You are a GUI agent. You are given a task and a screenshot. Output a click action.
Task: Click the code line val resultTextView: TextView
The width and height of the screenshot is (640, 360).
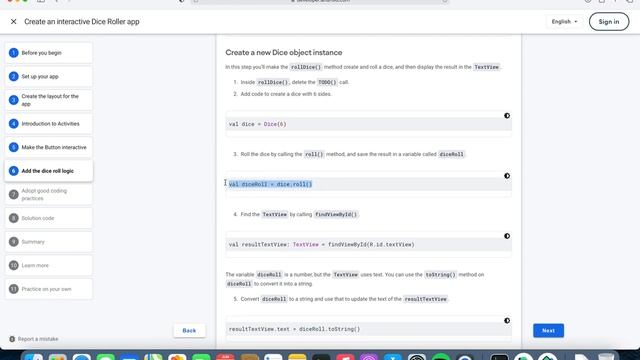322,244
